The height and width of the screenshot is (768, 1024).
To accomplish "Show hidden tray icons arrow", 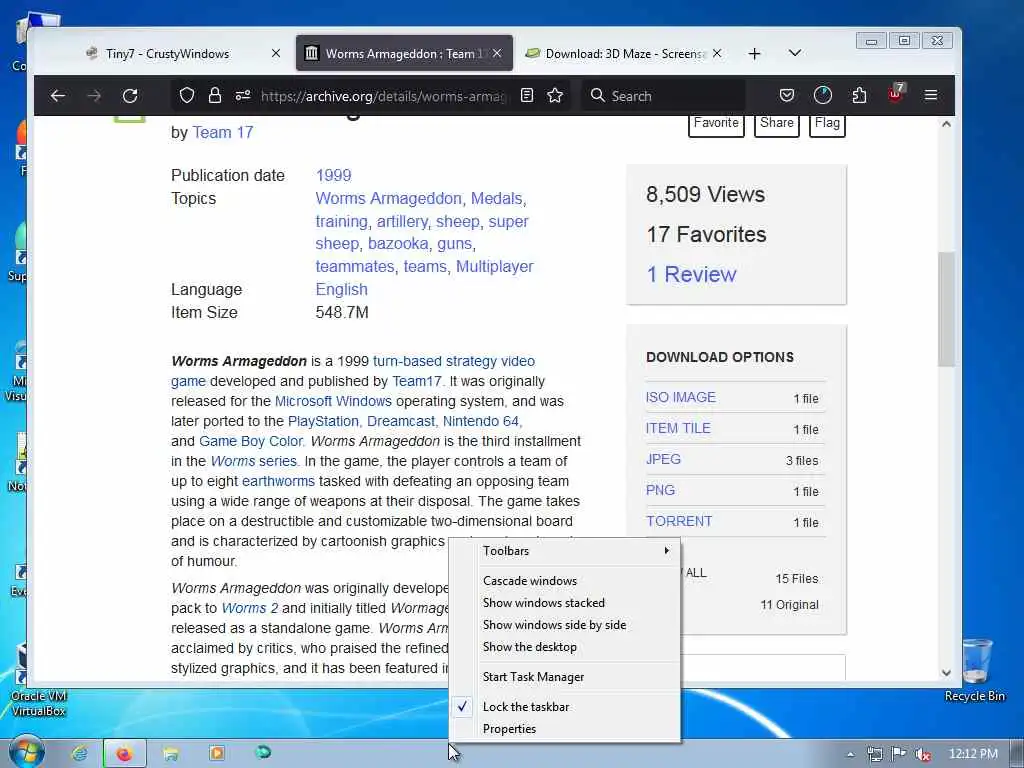I will pyautogui.click(x=850, y=754).
